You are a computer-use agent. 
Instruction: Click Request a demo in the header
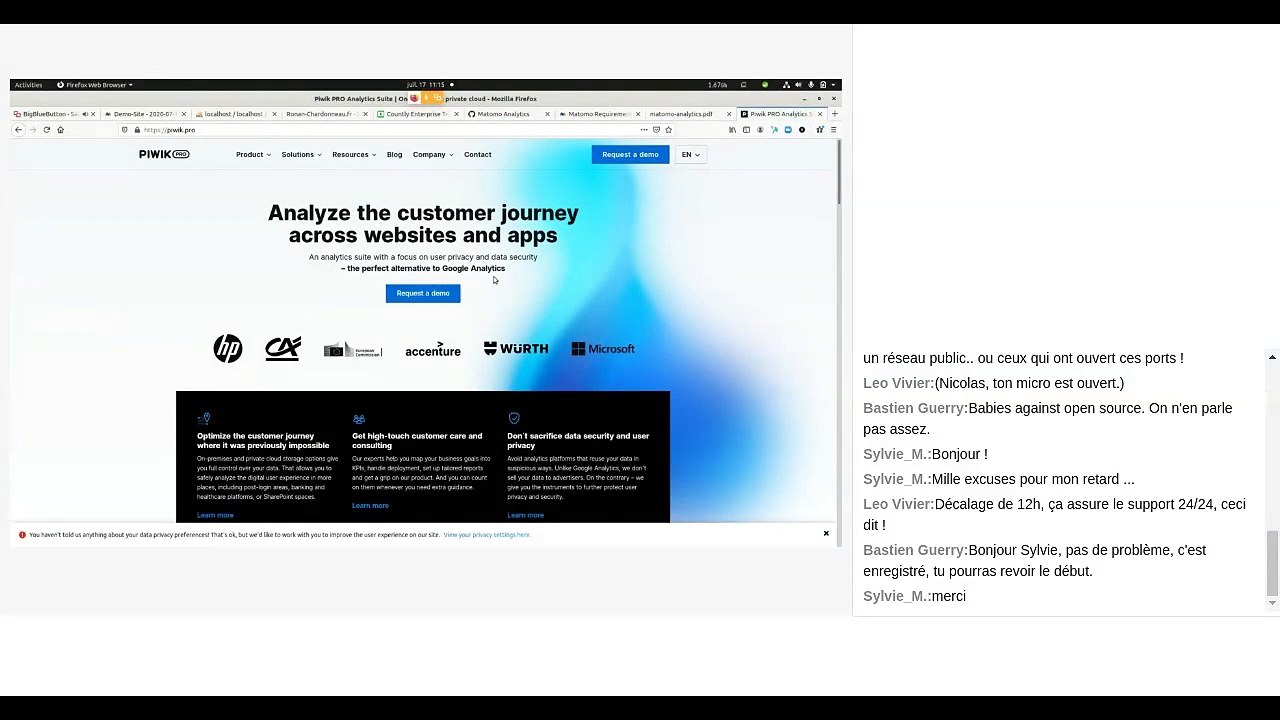[630, 154]
